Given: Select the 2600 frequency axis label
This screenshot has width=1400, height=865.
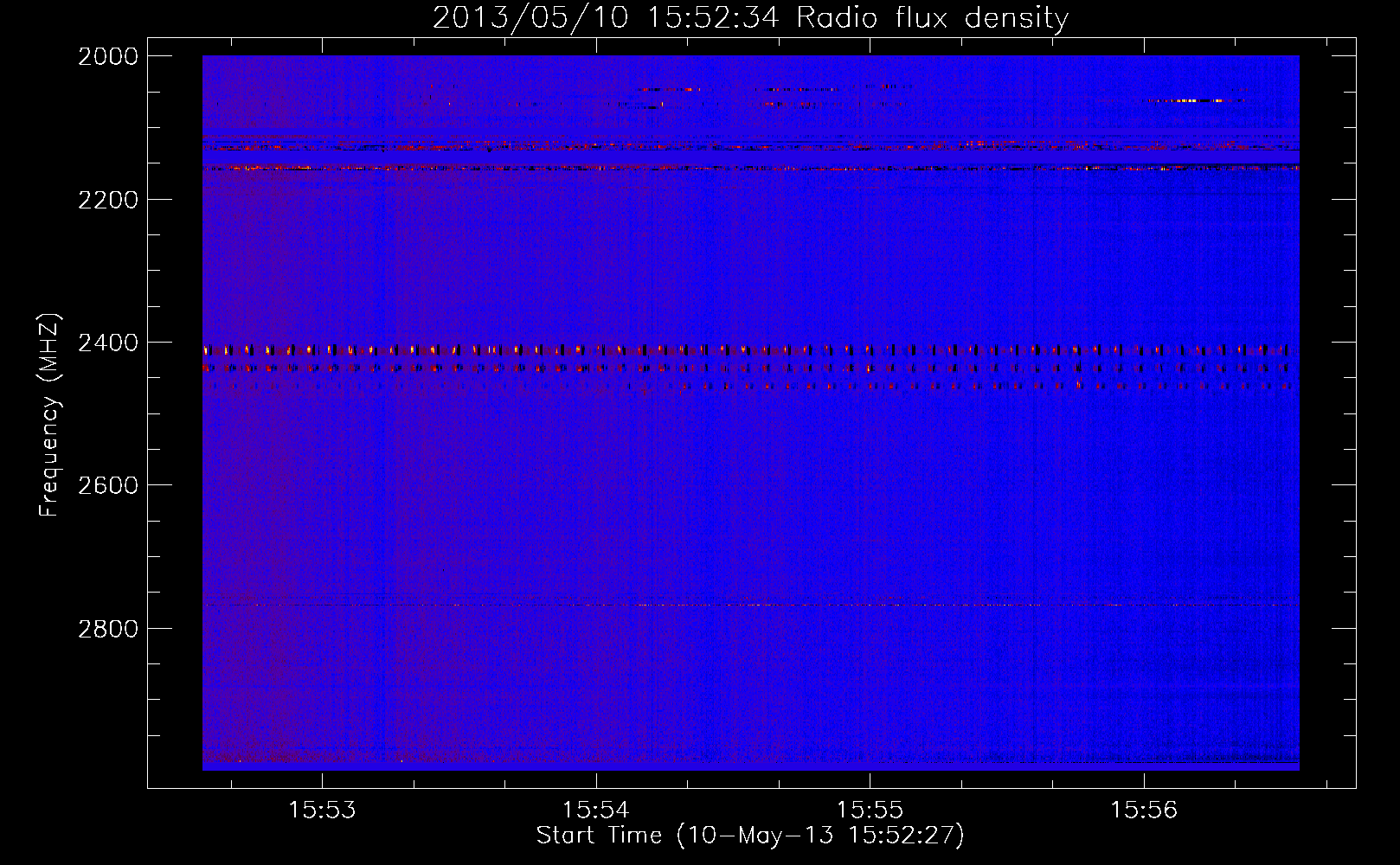Looking at the screenshot, I should click(x=108, y=485).
